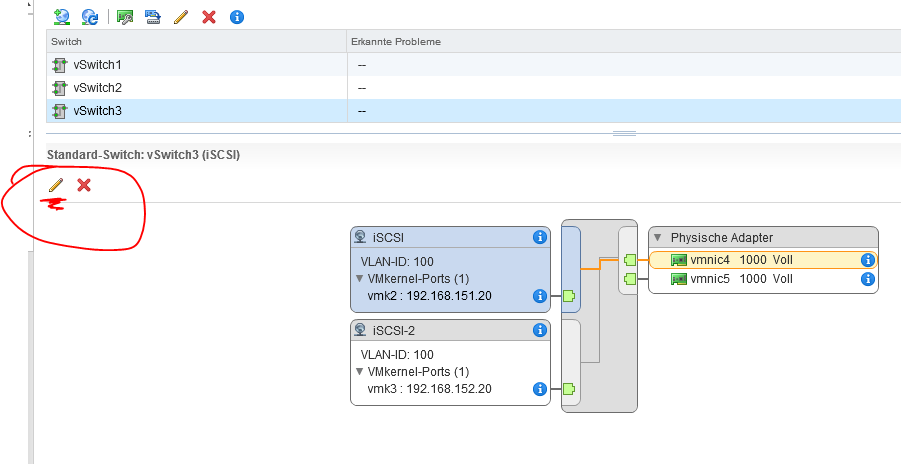Click the manage physical adapters toolbar icon
This screenshot has height=464, width=901.
coord(125,17)
